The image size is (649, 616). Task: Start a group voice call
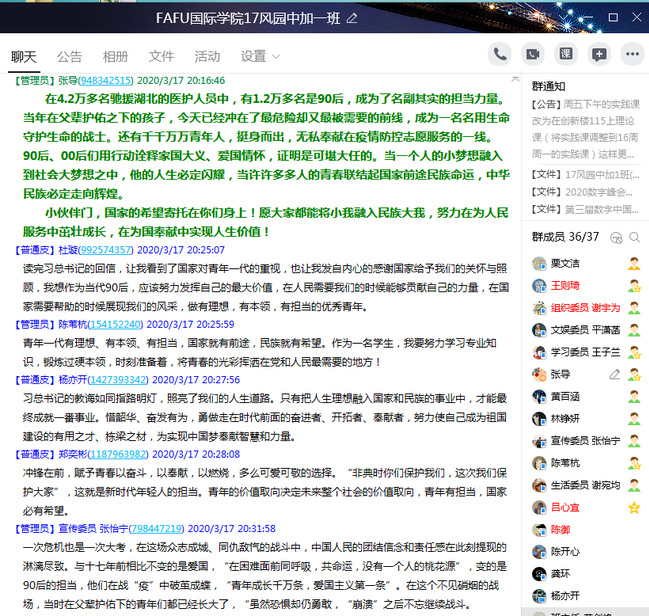pos(500,54)
